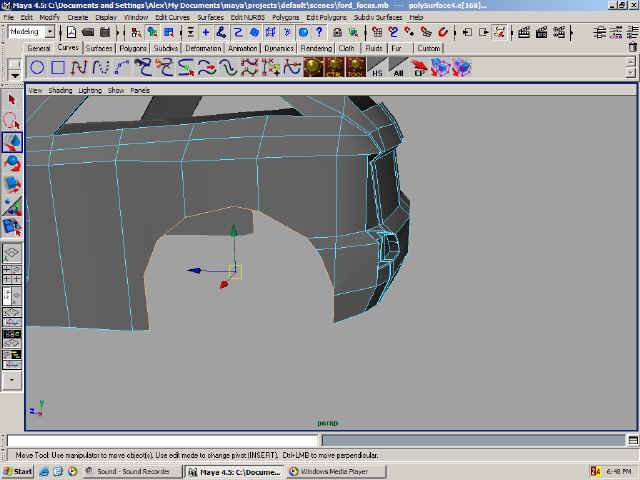Expand layout options arrow below toolbox
The width and height of the screenshot is (640, 480).
13,380
